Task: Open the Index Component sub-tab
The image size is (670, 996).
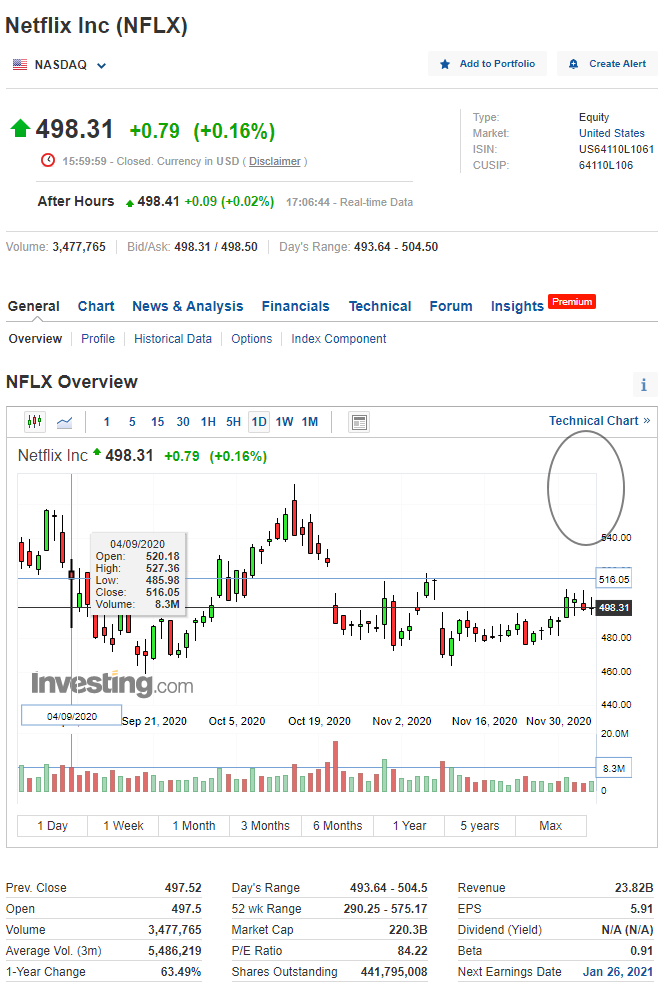Action: pyautogui.click(x=338, y=339)
